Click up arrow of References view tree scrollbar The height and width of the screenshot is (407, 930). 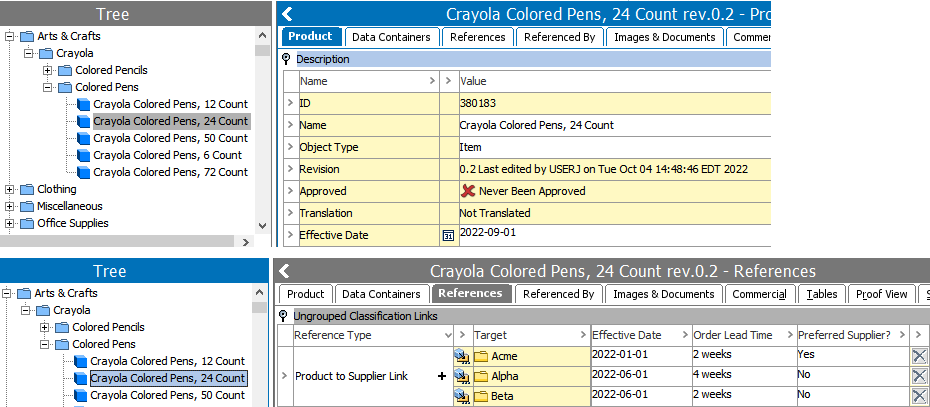pyautogui.click(x=260, y=292)
